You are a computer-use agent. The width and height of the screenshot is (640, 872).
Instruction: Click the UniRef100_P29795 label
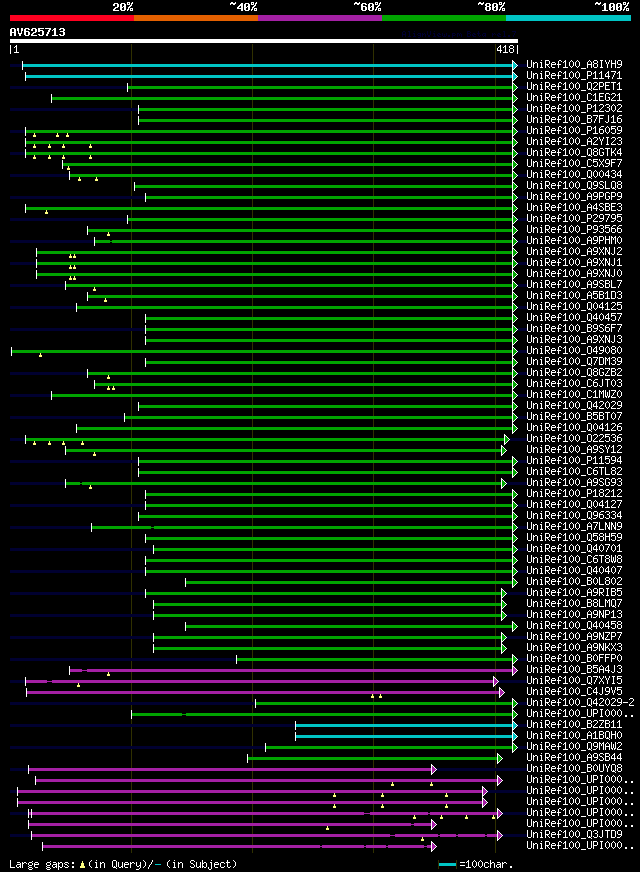574,219
